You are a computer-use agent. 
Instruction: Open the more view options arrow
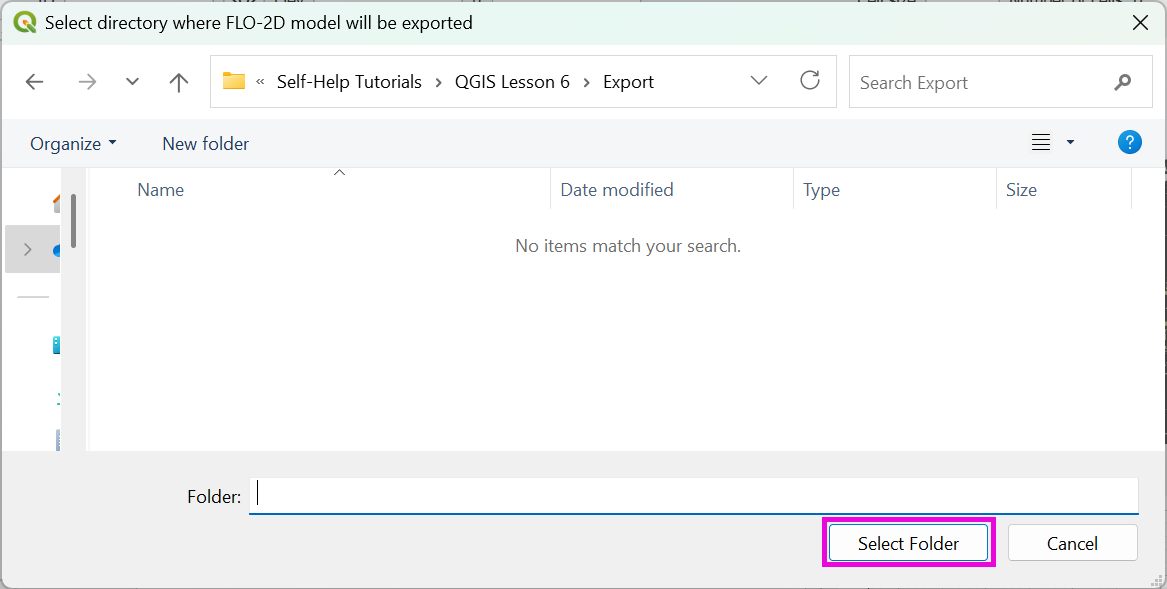click(x=1070, y=143)
